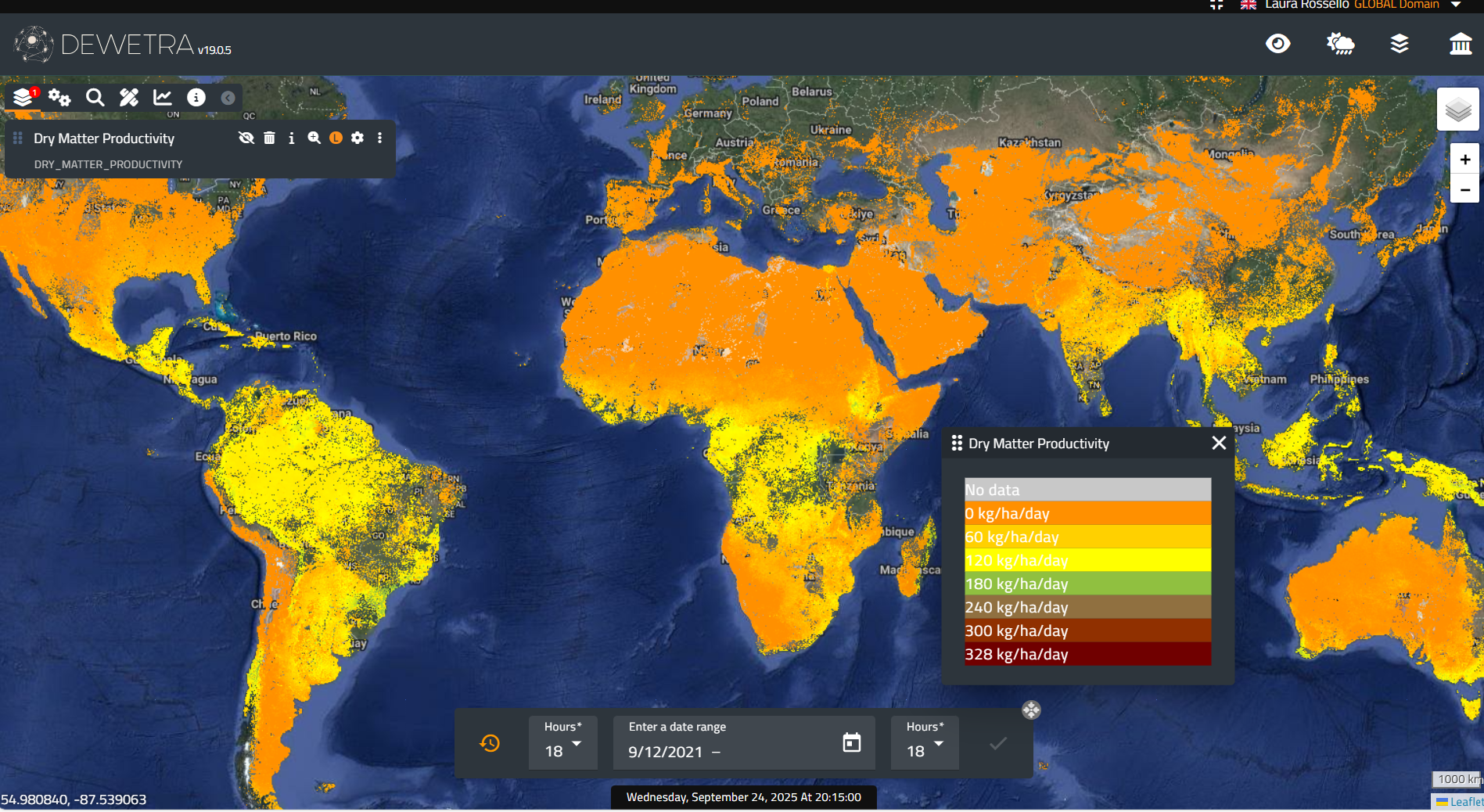Open the basemap layer switcher
This screenshot has height=812, width=1484.
(1457, 110)
